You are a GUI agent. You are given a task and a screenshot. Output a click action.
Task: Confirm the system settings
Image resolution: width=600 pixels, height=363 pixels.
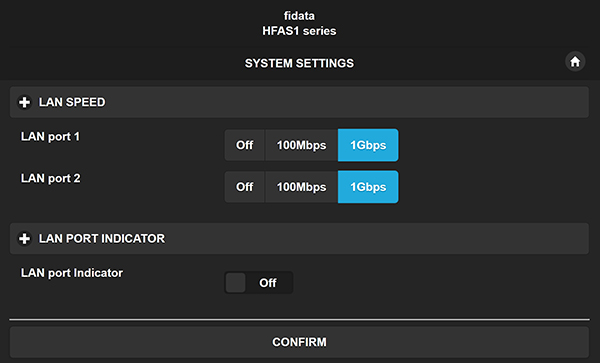pyautogui.click(x=299, y=342)
